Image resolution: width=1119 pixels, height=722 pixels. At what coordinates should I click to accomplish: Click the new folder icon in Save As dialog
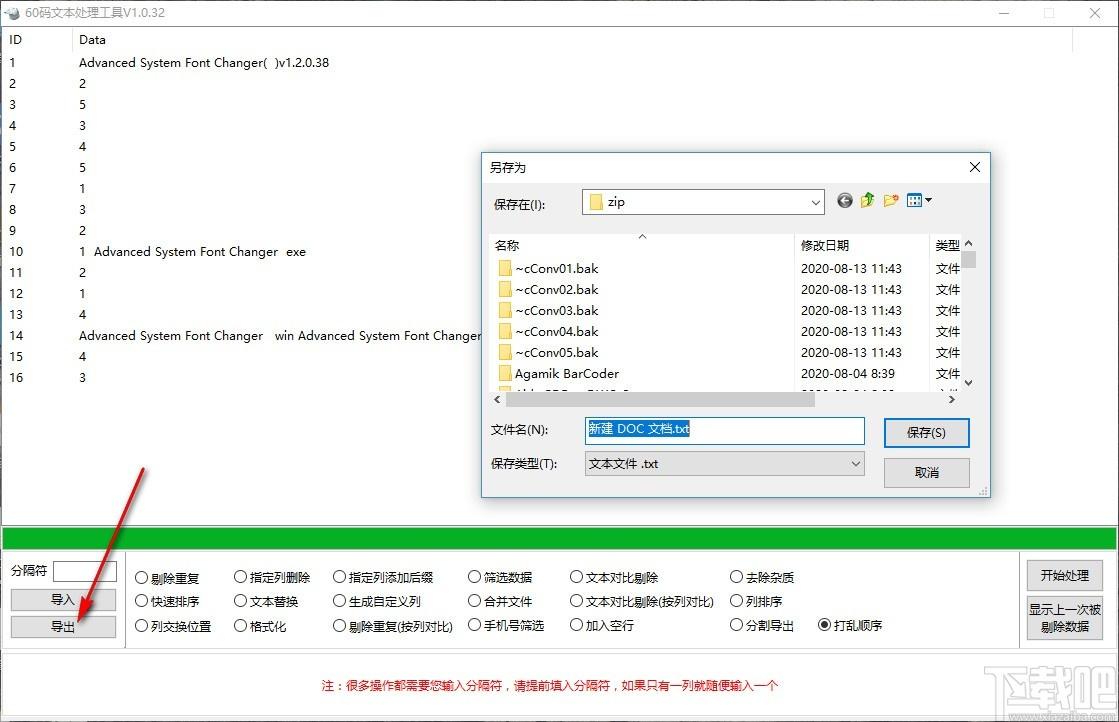click(x=890, y=200)
